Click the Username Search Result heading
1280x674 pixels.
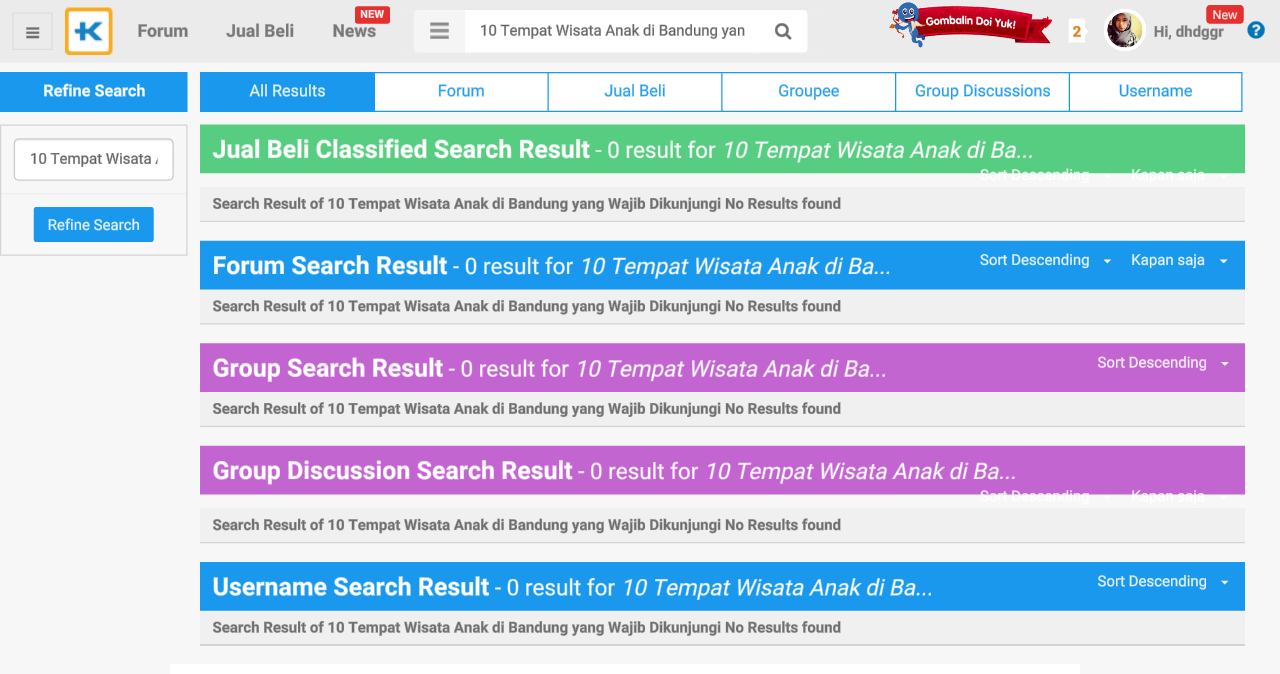[x=351, y=587]
